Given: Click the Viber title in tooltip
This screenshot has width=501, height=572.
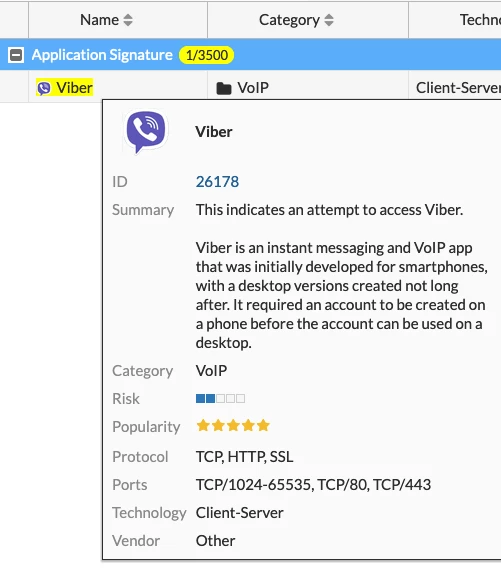Looking at the screenshot, I should pos(214,132).
